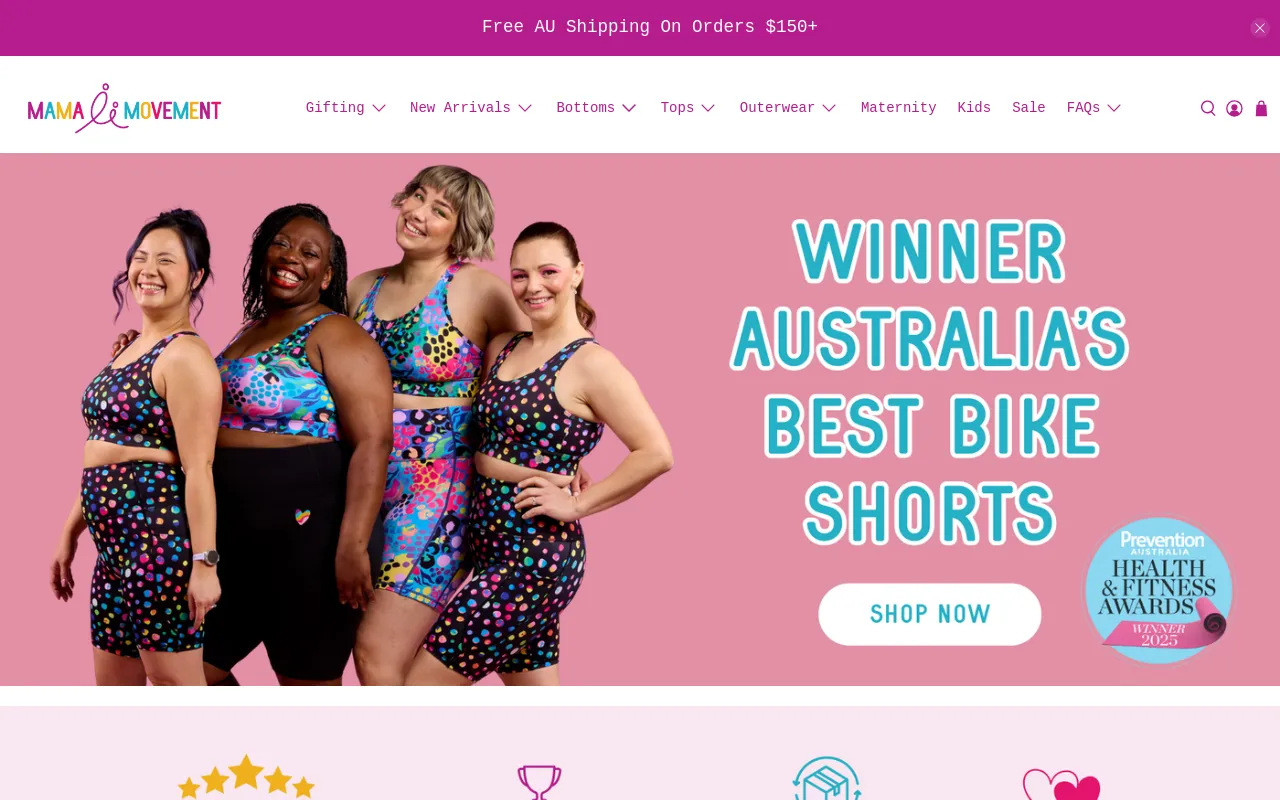
Task: Expand the New Arrivals dropdown chevron
Action: coord(525,108)
